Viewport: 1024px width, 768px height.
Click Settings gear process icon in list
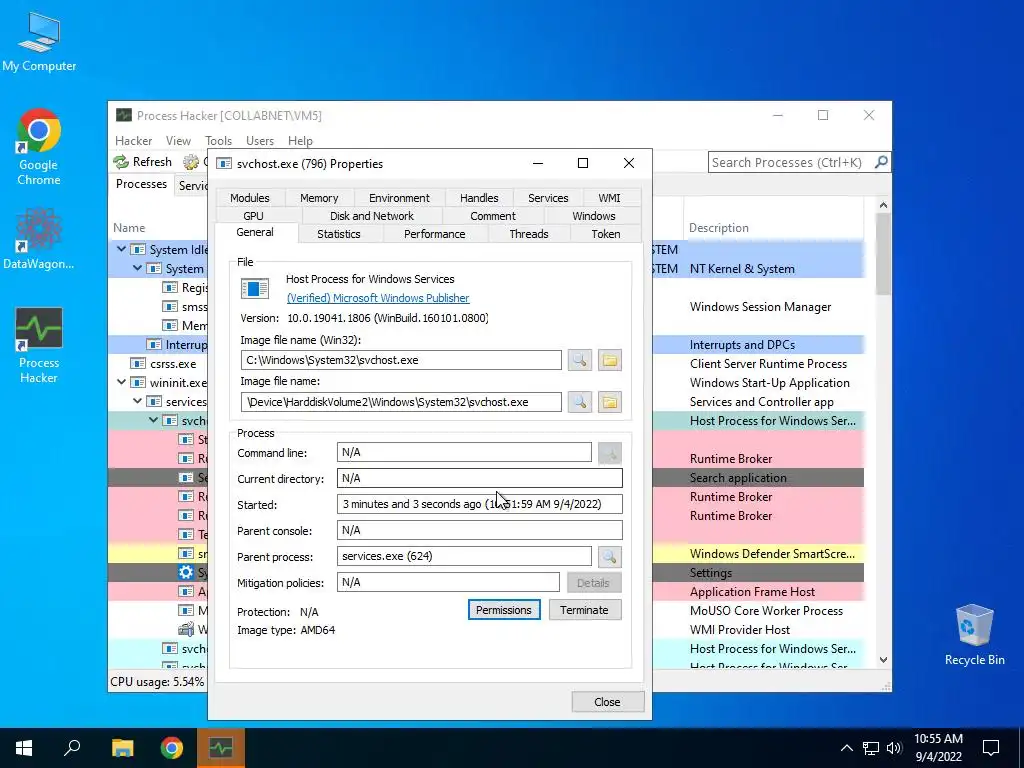pos(186,573)
